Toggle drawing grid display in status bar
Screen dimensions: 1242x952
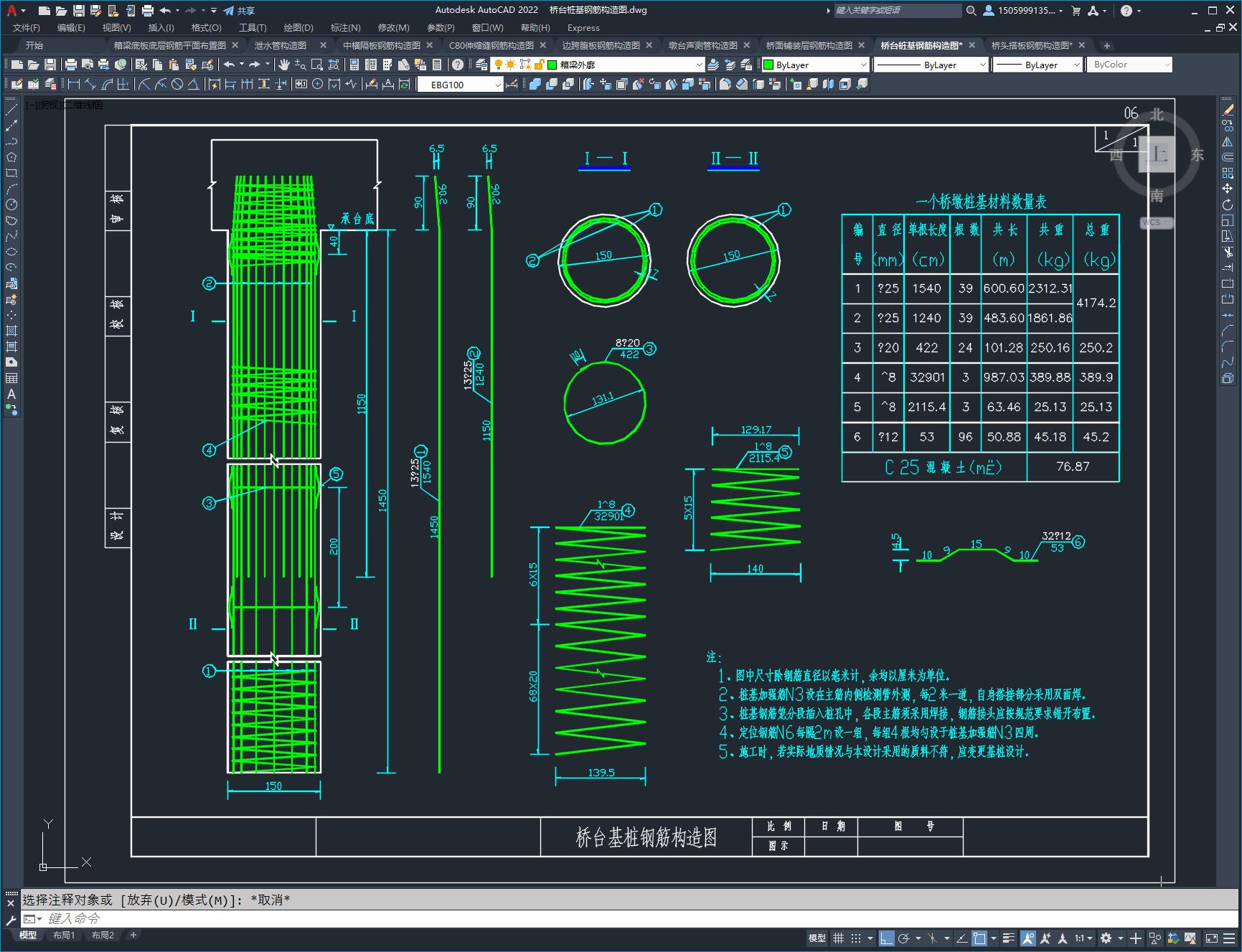click(838, 938)
